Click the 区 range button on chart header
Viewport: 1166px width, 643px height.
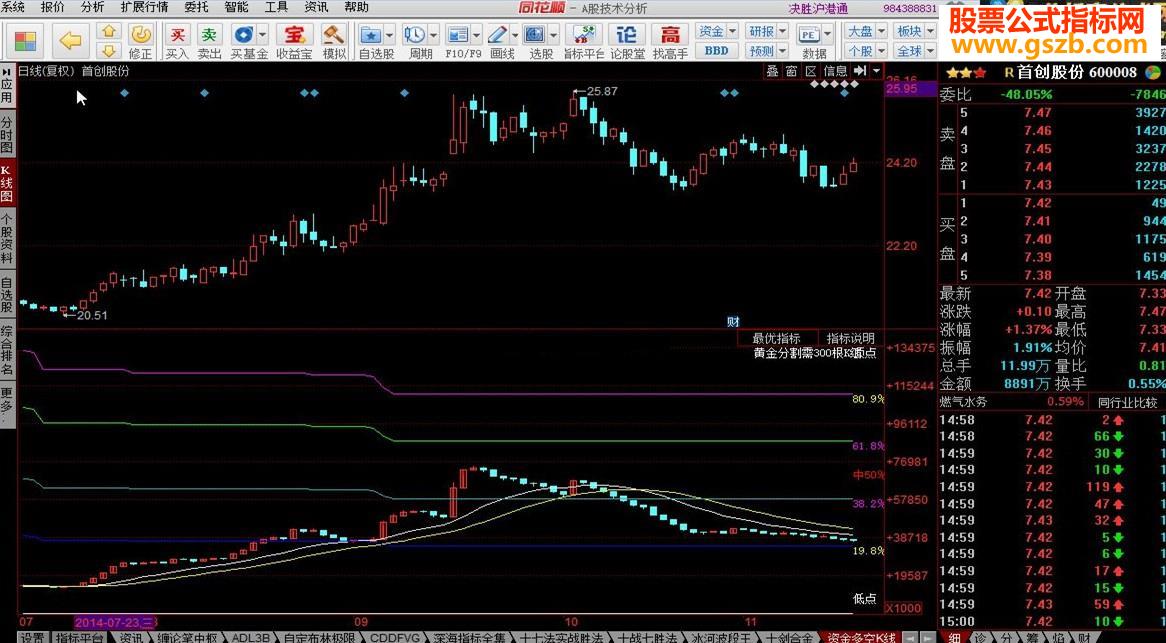(811, 71)
